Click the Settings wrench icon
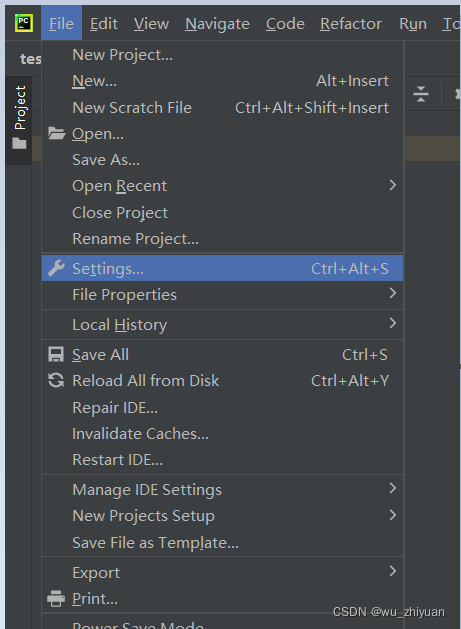This screenshot has width=461, height=629. click(56, 268)
